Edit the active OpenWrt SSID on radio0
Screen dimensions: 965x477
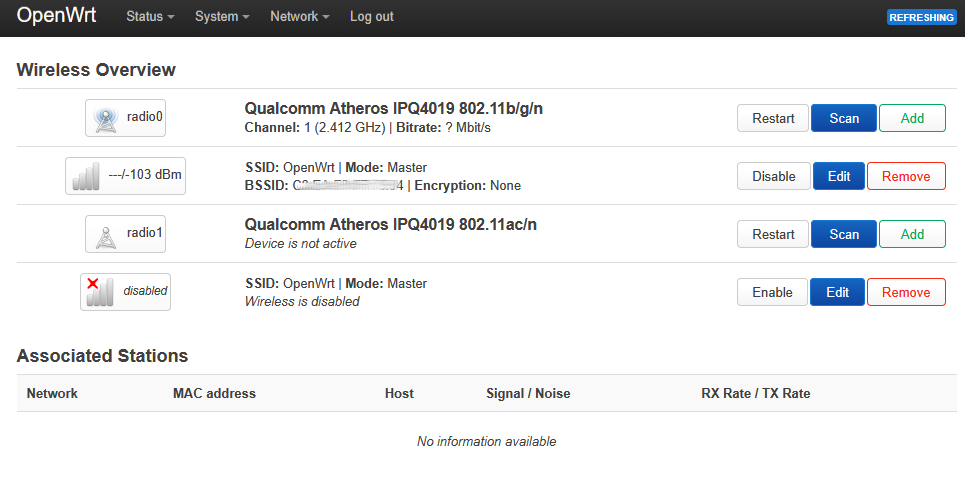coord(838,176)
